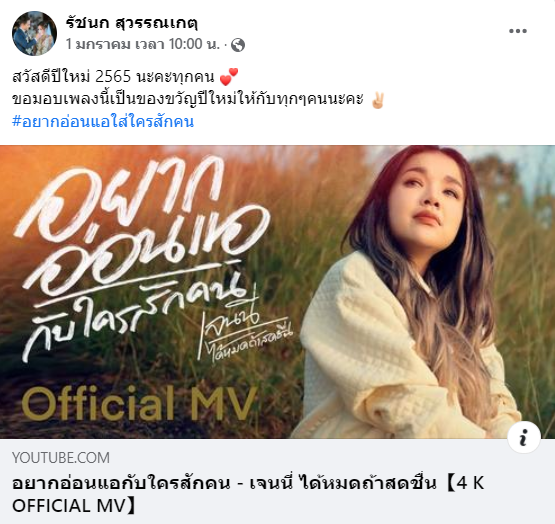Click the victory hand emoji
Viewport: 555px width, 524px height.
point(377,100)
